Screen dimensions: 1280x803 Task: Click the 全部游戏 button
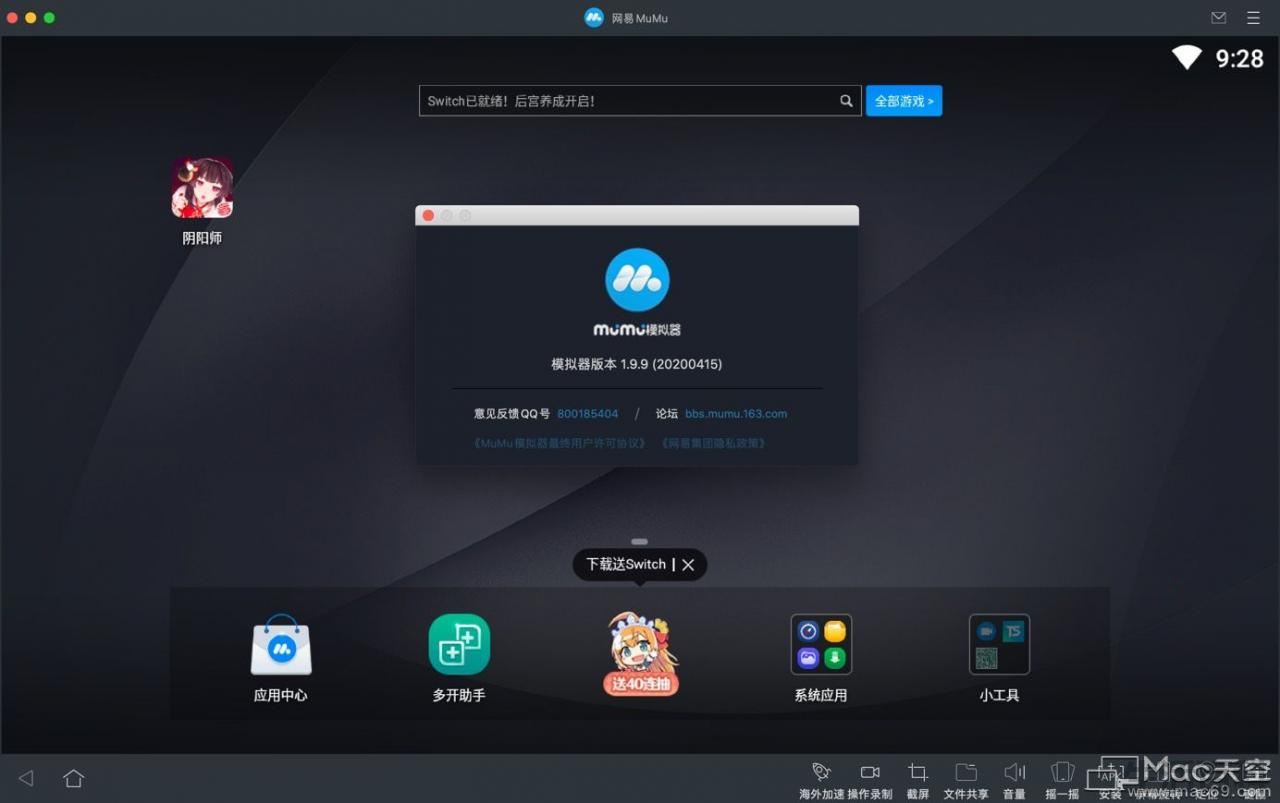[x=904, y=101]
